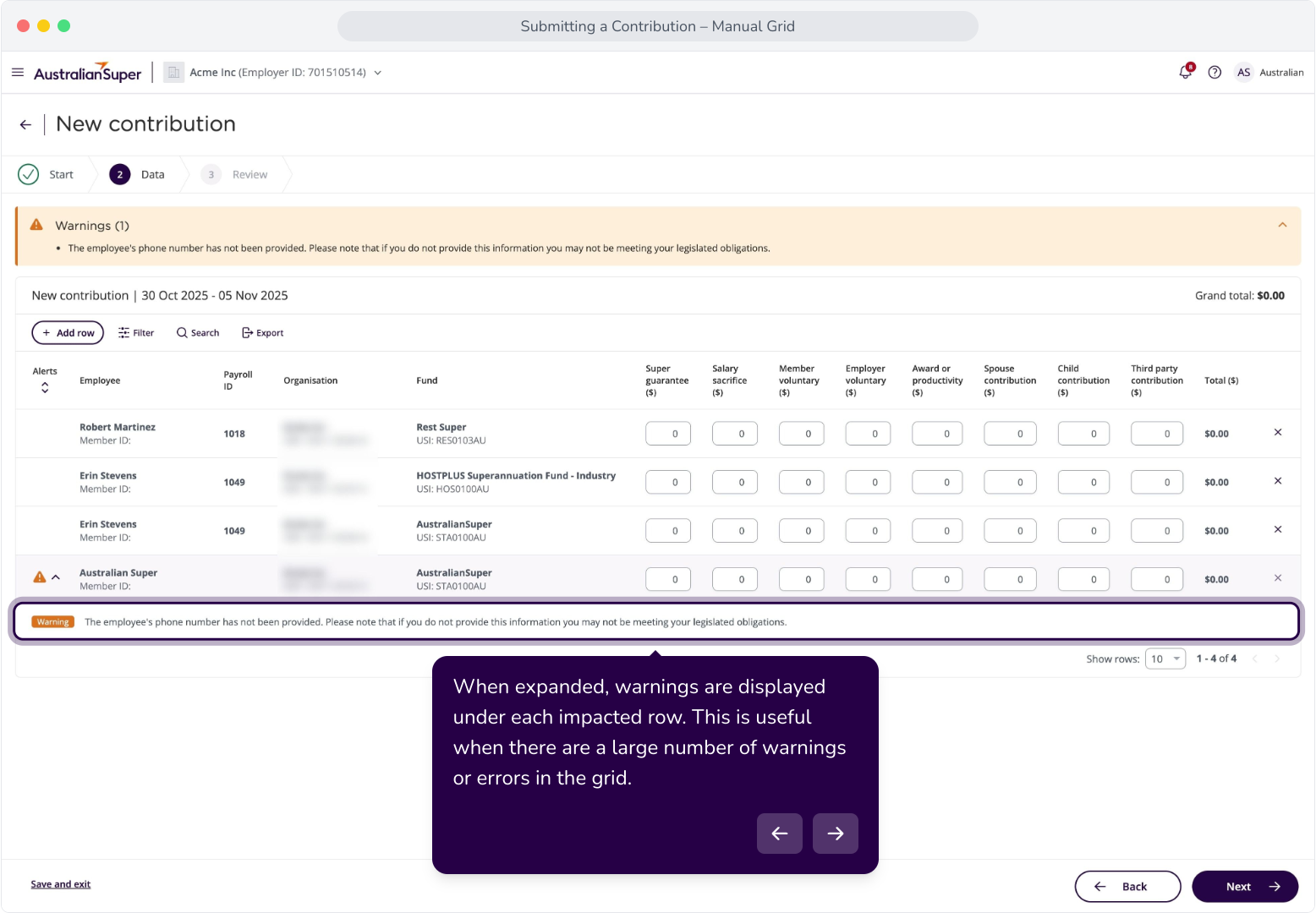Open the Show rows dropdown
This screenshot has width=1316, height=913.
(1165, 659)
